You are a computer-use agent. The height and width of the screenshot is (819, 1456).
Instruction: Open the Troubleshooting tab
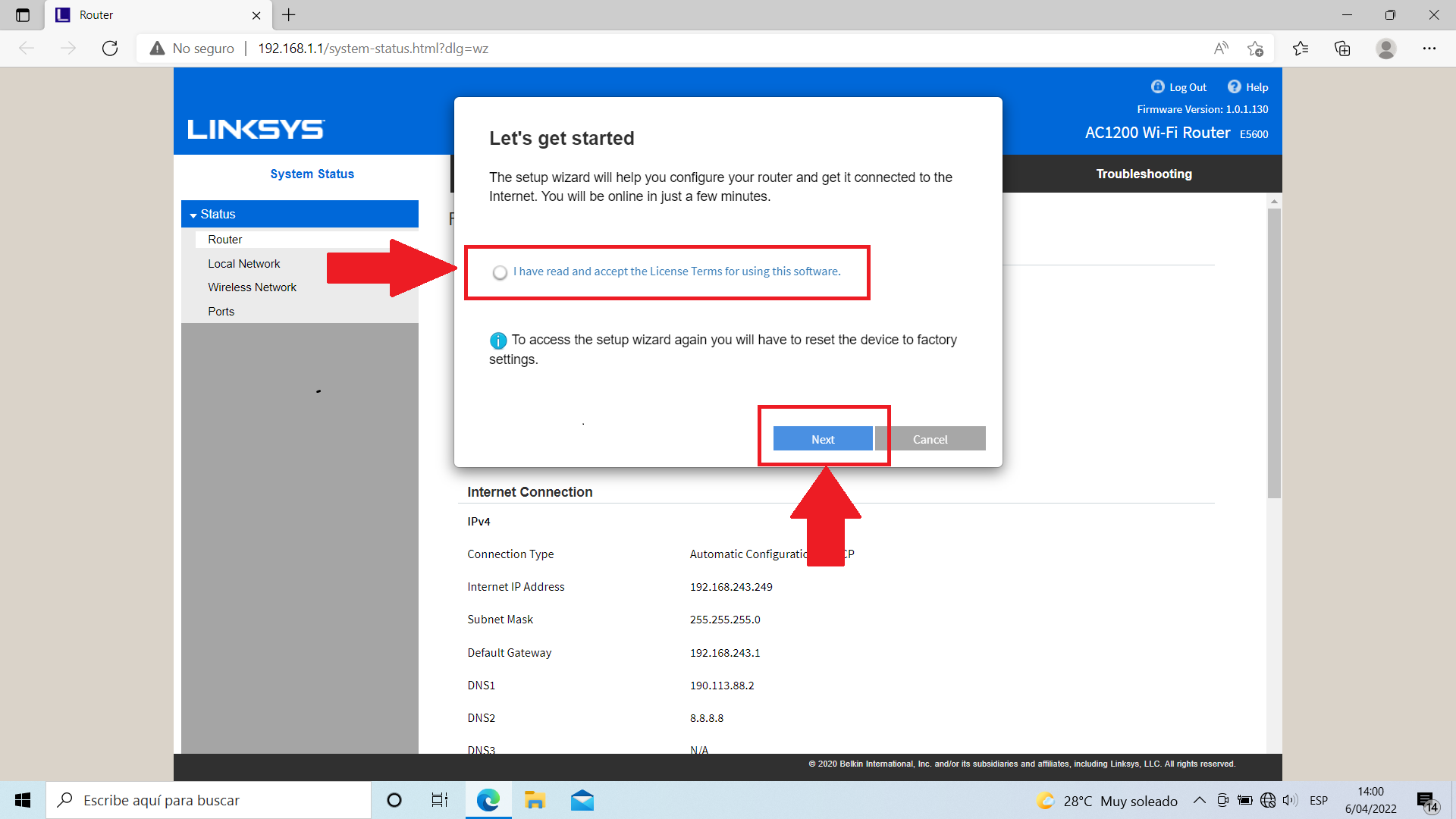pyautogui.click(x=1144, y=174)
